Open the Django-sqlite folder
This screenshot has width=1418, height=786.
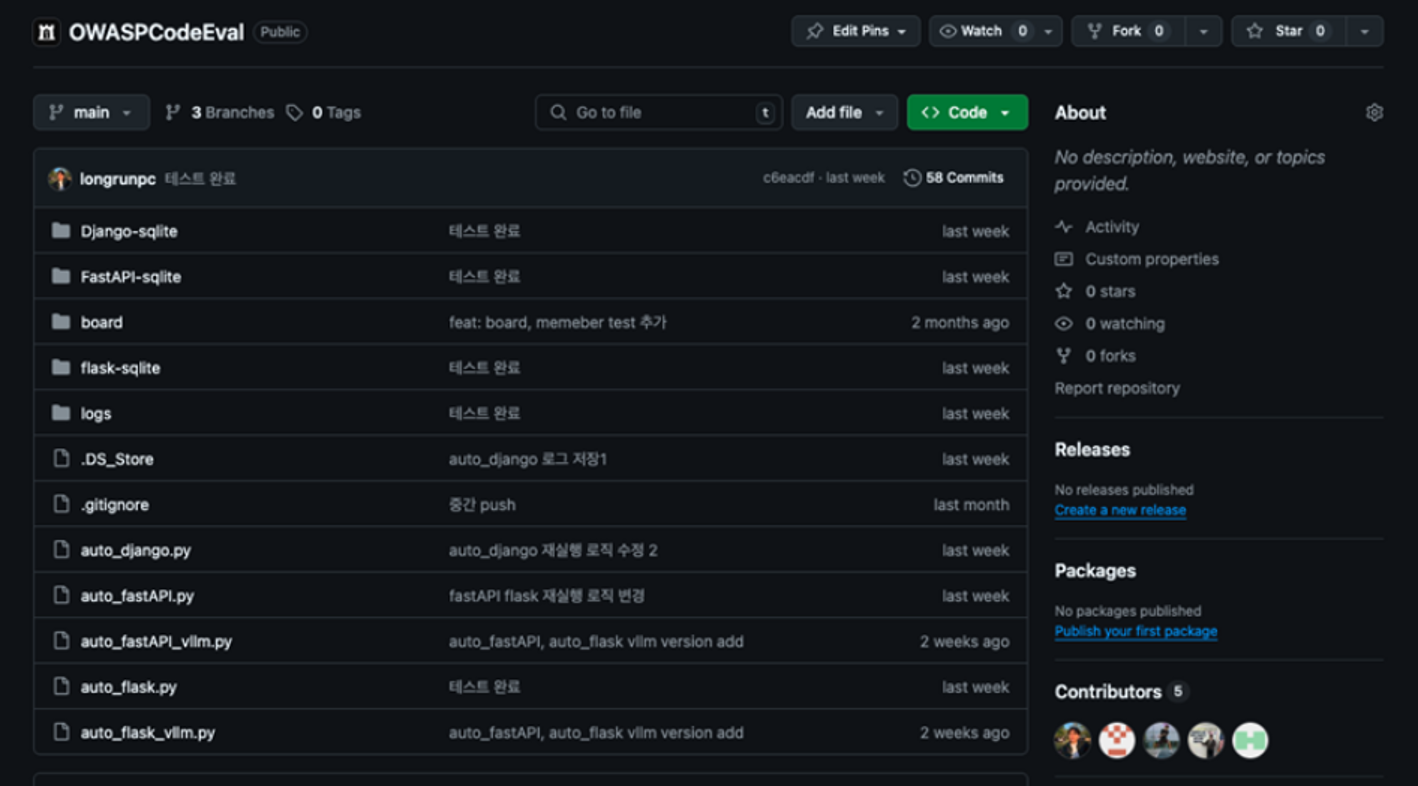pos(129,231)
